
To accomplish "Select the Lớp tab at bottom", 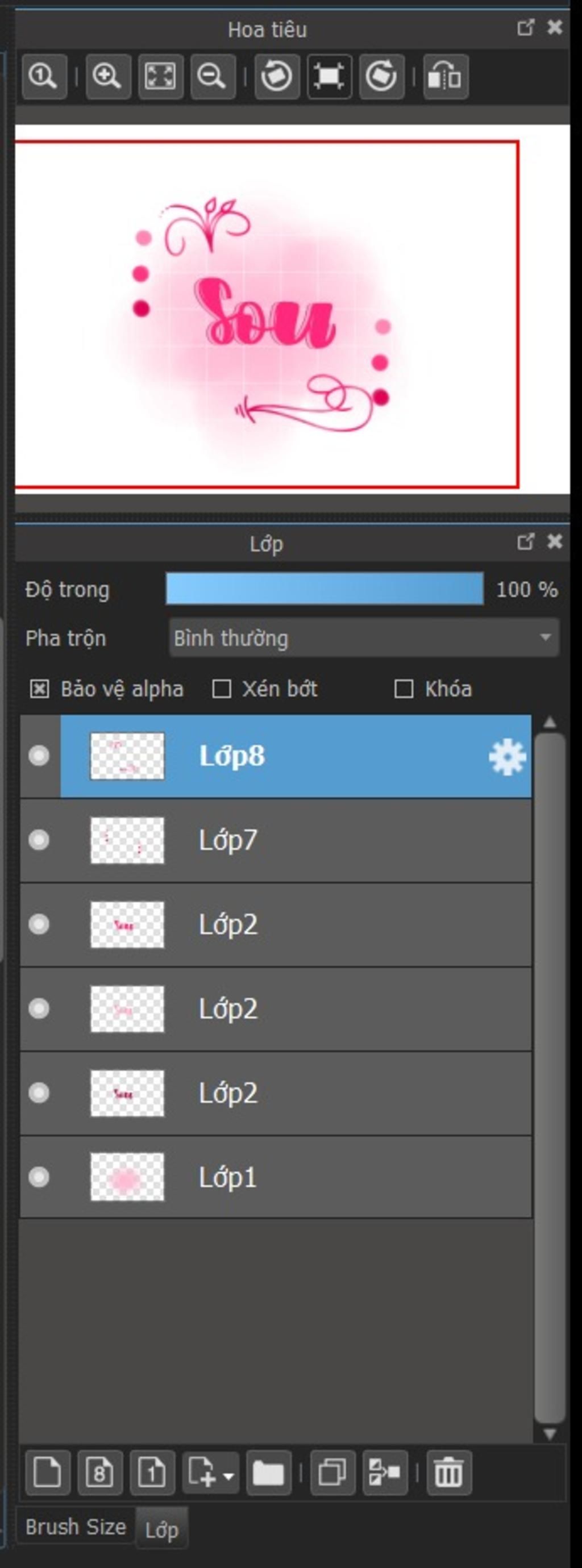I will [161, 1529].
